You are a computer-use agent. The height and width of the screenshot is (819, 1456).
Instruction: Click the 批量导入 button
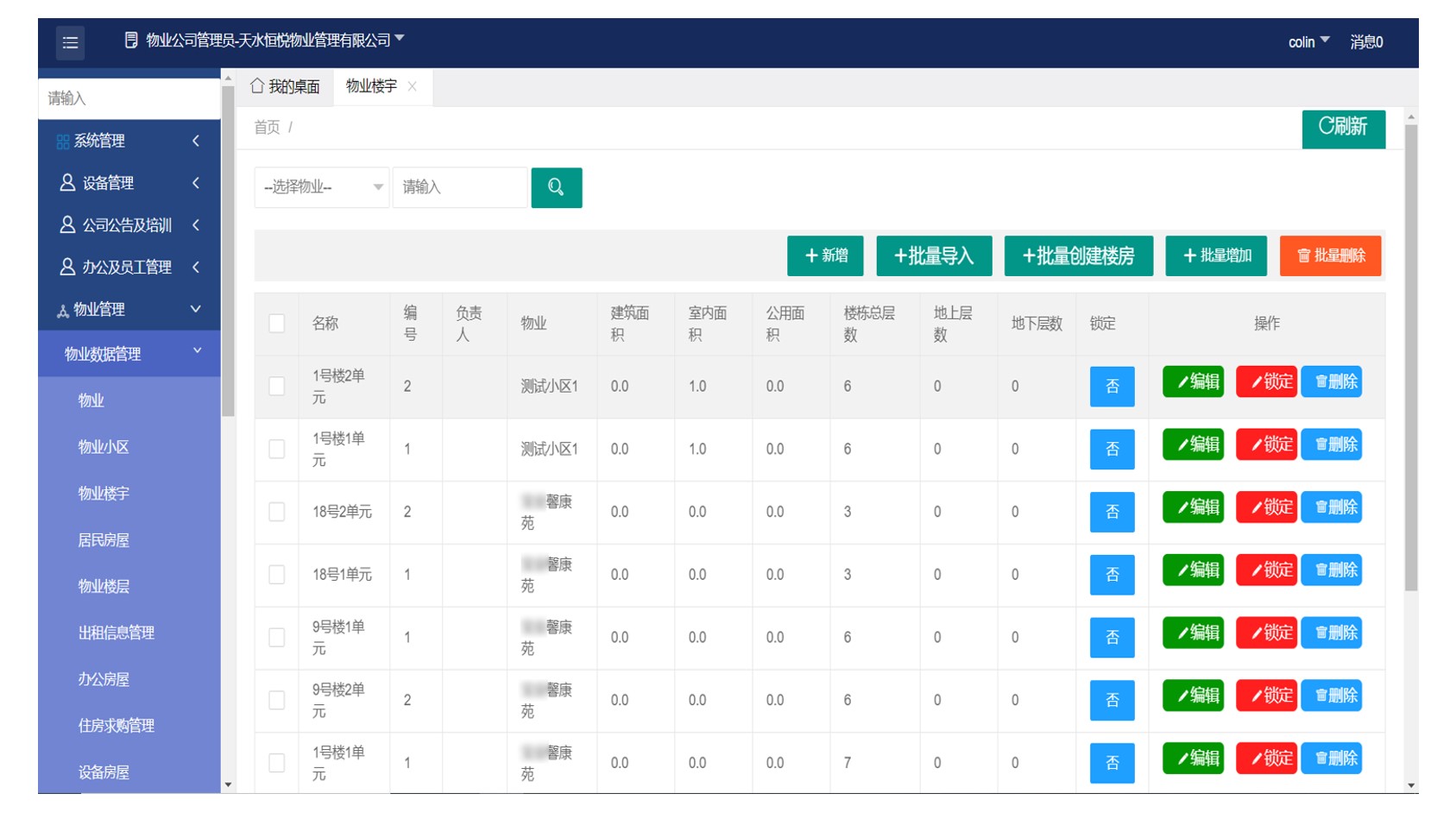[933, 255]
